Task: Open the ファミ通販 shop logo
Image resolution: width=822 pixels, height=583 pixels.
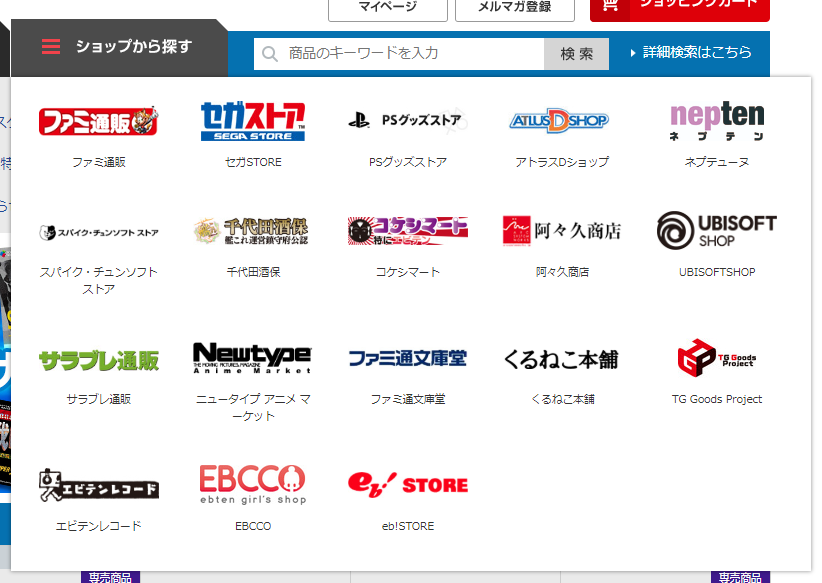Action: pos(99,121)
